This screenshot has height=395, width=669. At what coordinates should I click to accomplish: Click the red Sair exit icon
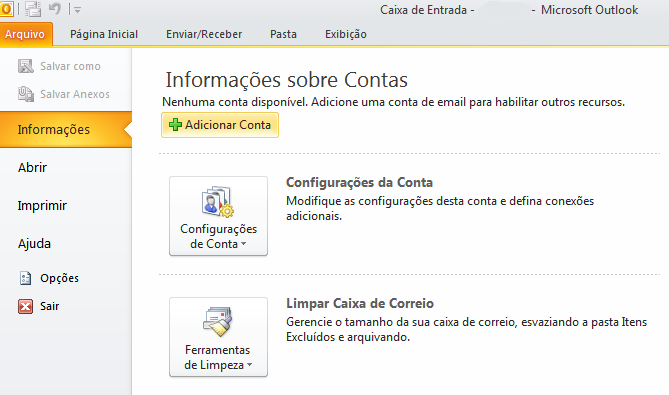pos(26,306)
